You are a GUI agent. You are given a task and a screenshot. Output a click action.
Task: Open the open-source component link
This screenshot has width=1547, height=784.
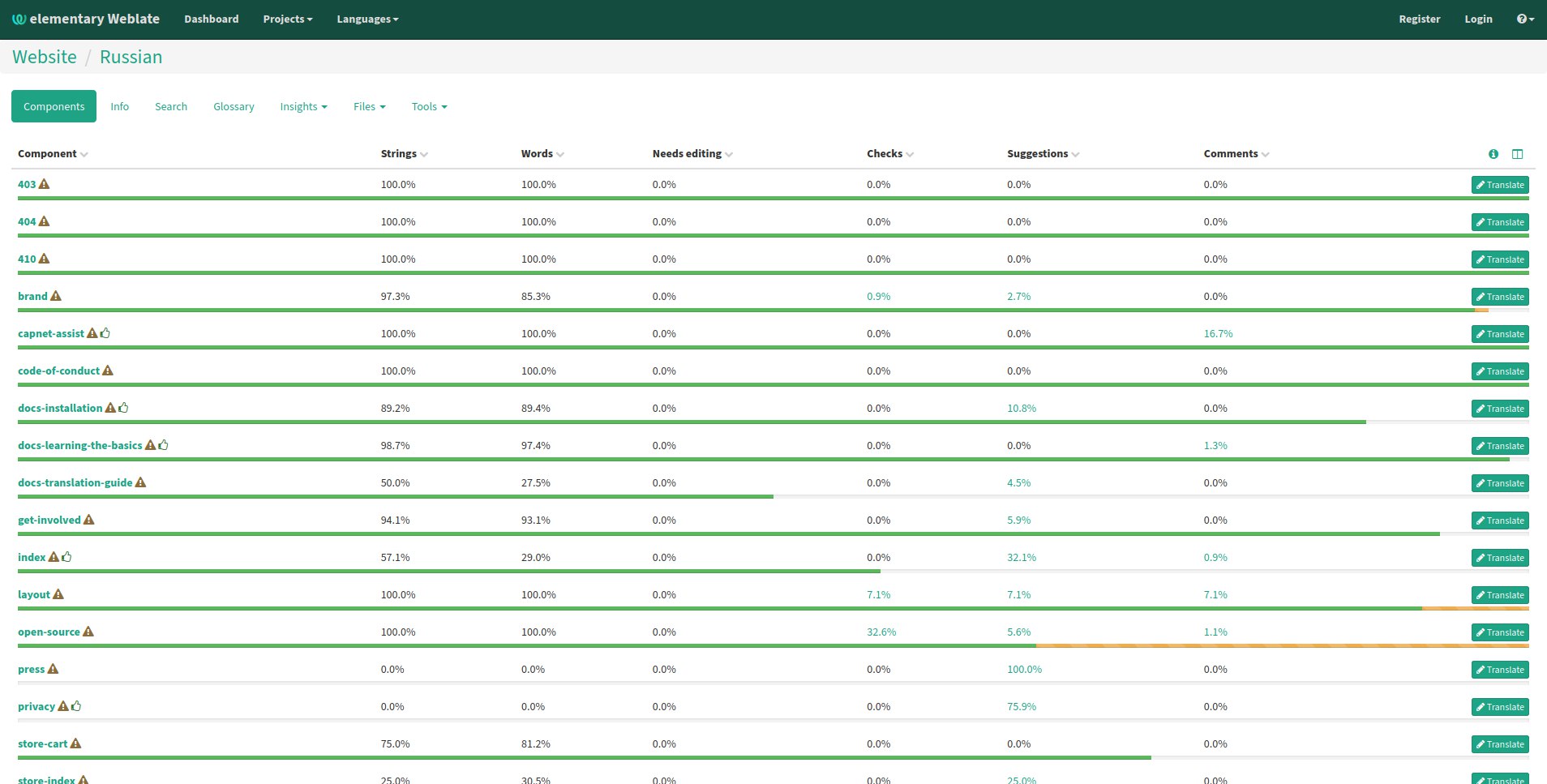point(49,632)
